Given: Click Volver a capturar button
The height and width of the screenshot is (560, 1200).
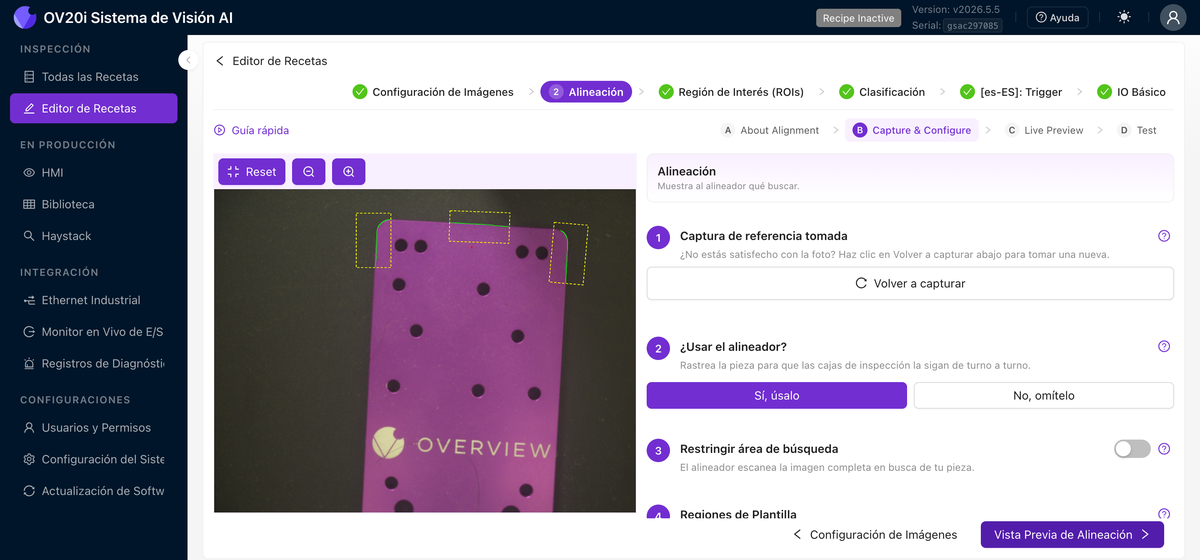Looking at the screenshot, I should tap(910, 283).
